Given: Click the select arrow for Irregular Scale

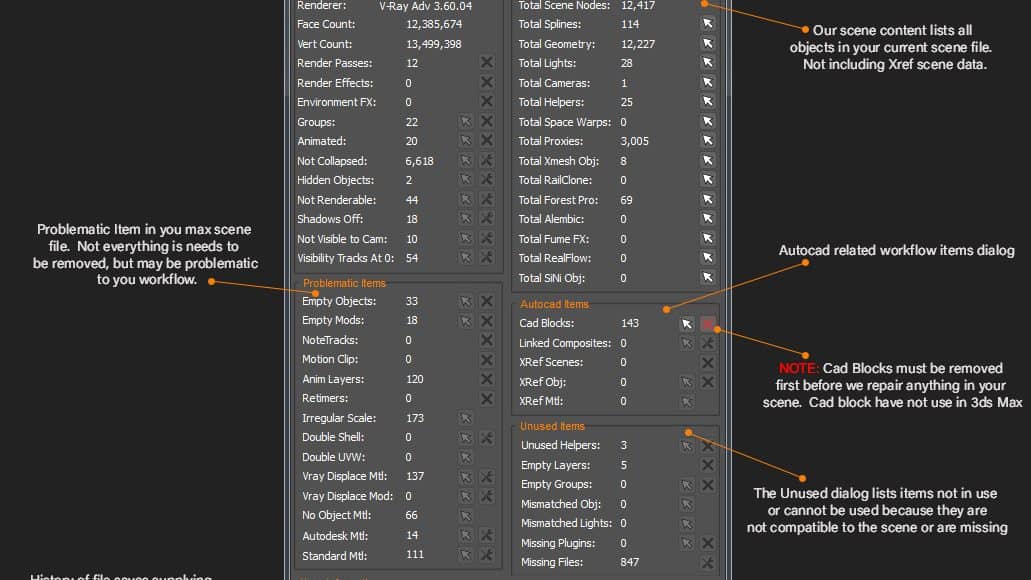Looking at the screenshot, I should (465, 418).
